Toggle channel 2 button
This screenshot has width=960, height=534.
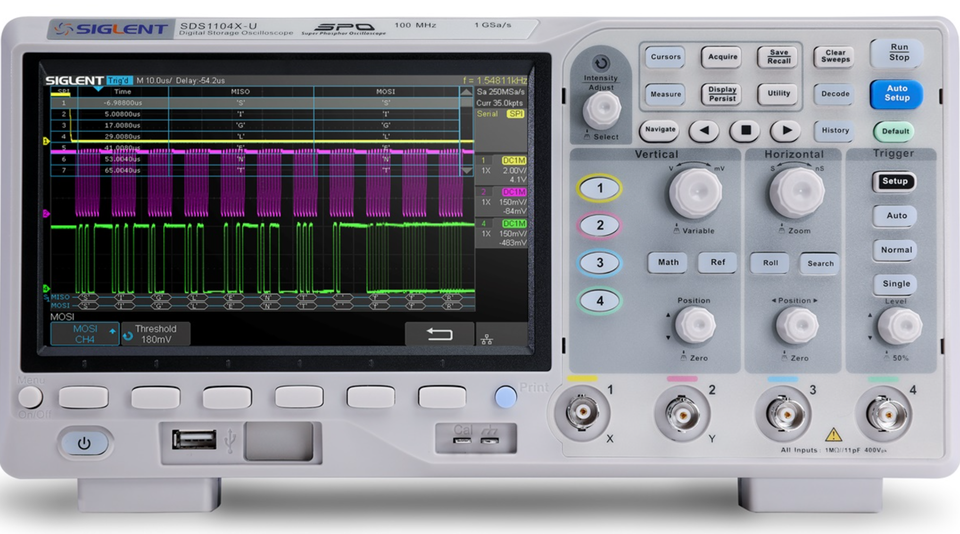[x=599, y=225]
